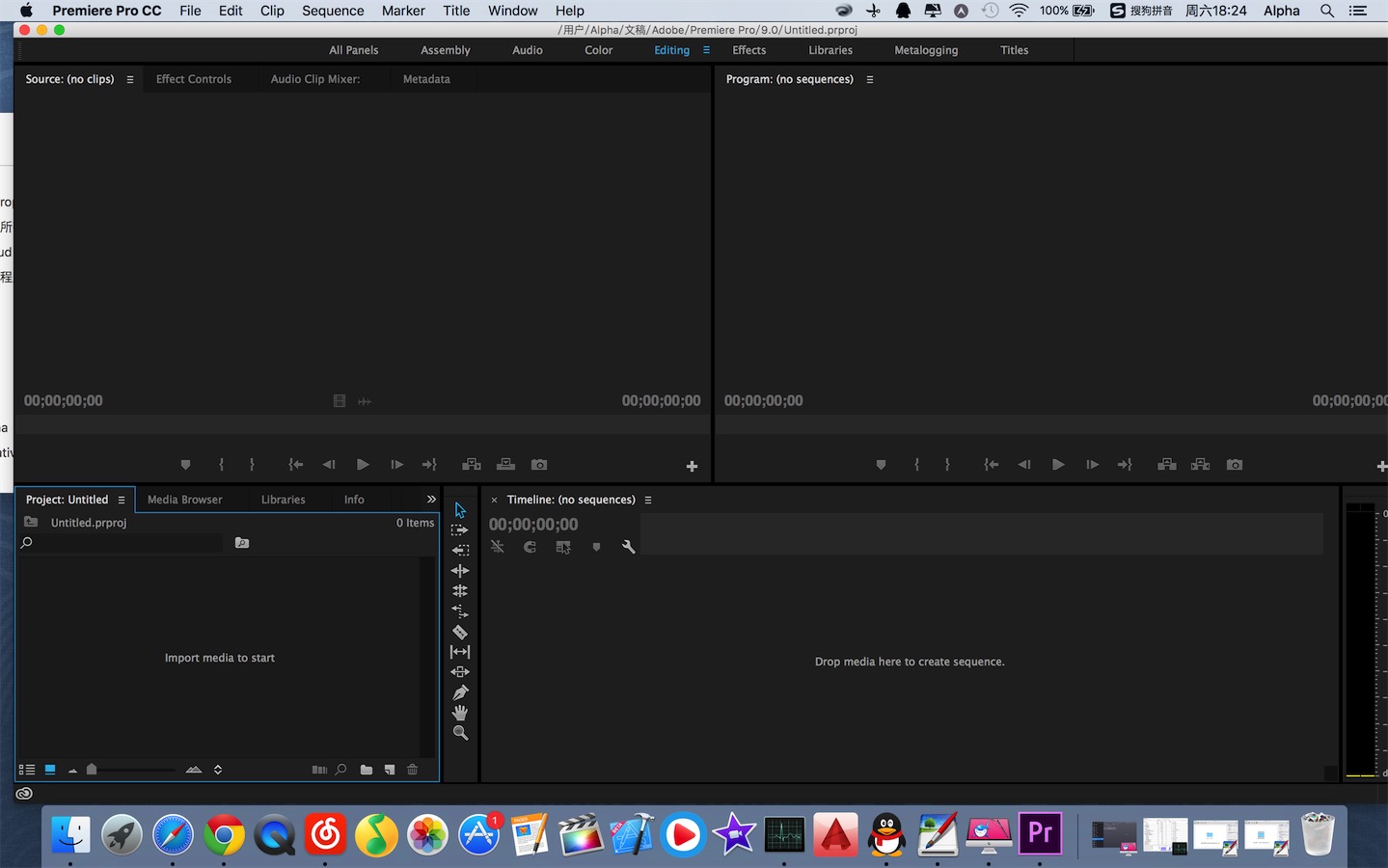Viewport: 1388px width, 868px height.
Task: Select the Rolling Edit tool
Action: point(460,591)
